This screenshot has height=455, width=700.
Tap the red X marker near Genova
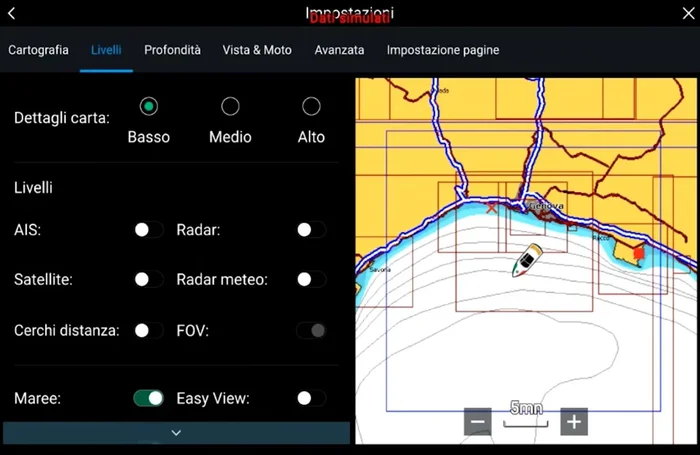click(x=492, y=208)
